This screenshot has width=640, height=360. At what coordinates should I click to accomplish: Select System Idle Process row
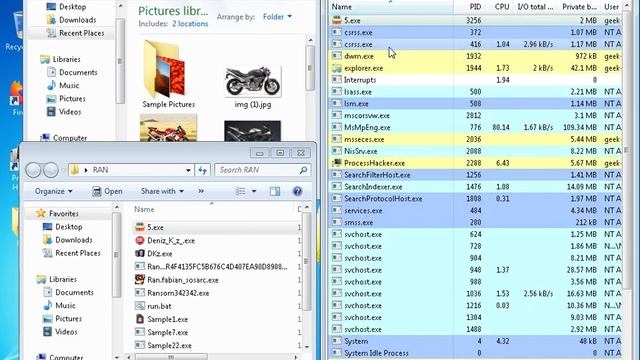[x=475, y=353]
